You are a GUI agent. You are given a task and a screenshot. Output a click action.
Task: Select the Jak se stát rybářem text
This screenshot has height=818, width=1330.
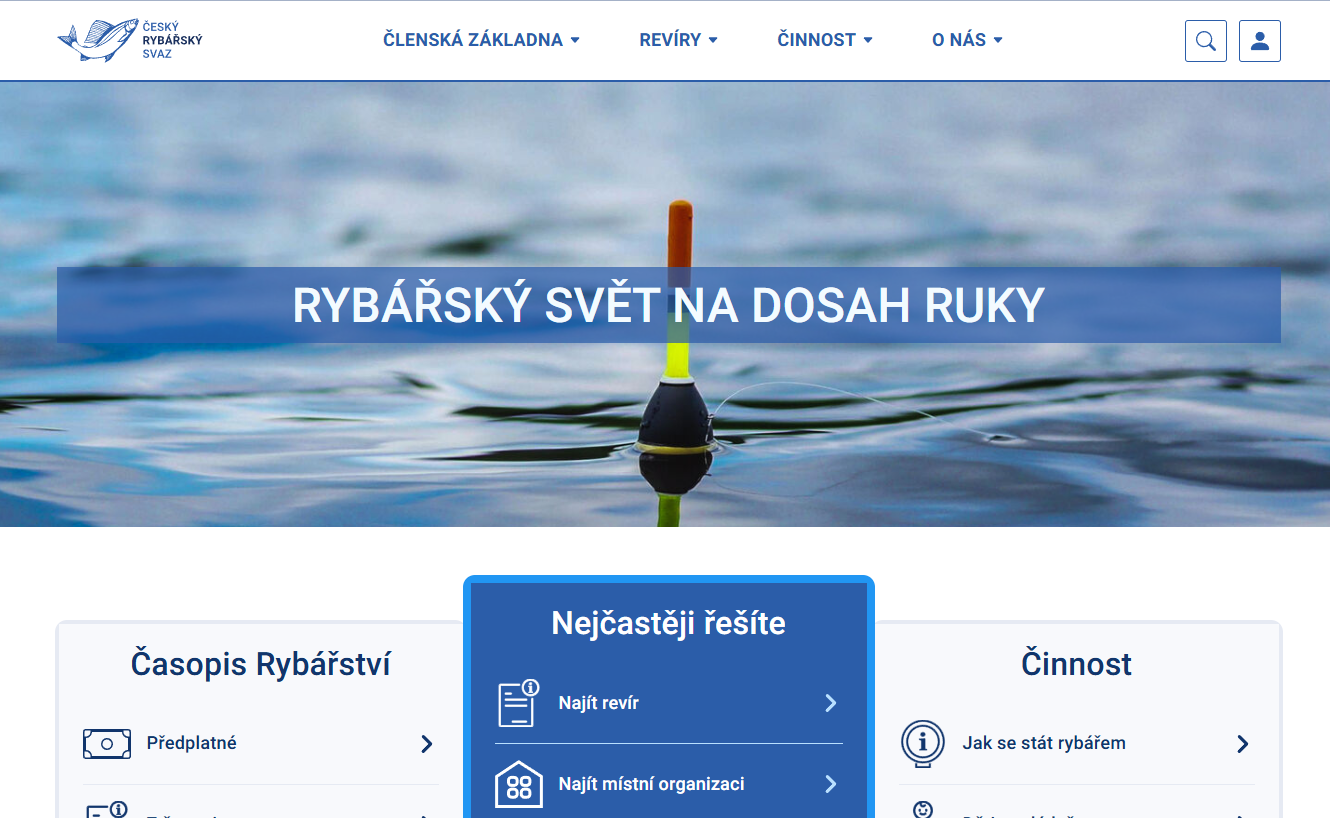tap(1044, 743)
